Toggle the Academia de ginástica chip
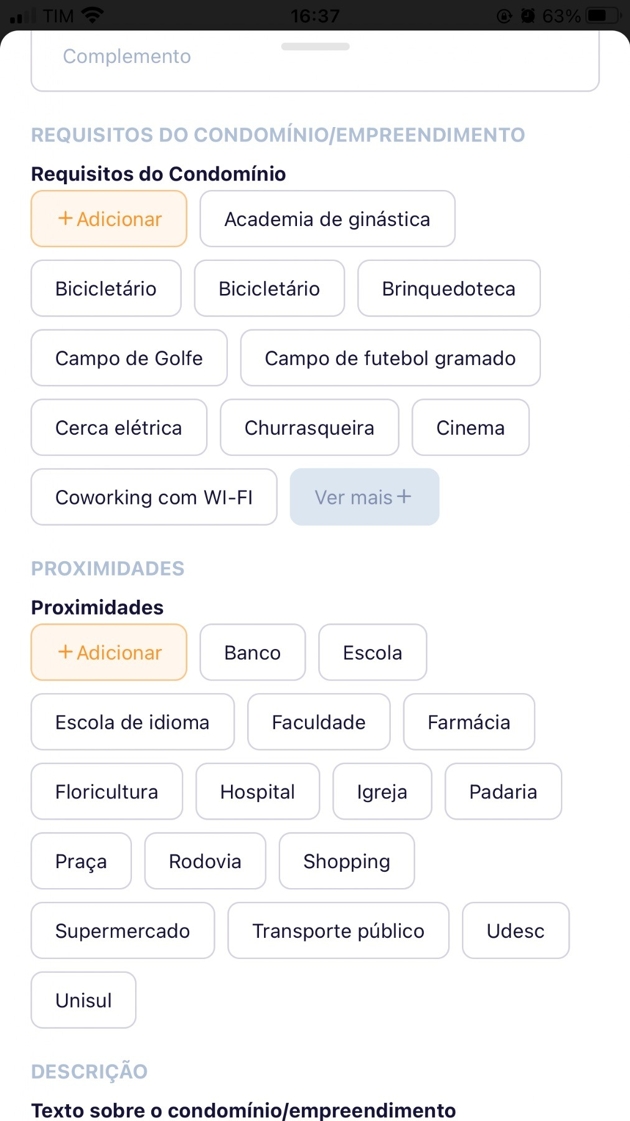 point(327,219)
